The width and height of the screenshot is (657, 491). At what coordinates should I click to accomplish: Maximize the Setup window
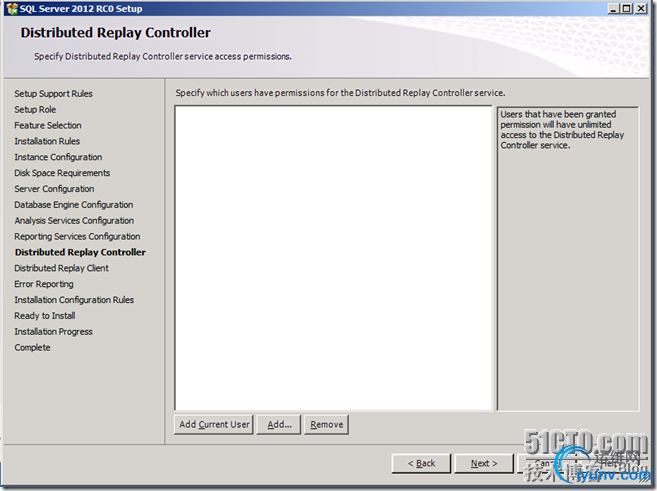tap(626, 8)
